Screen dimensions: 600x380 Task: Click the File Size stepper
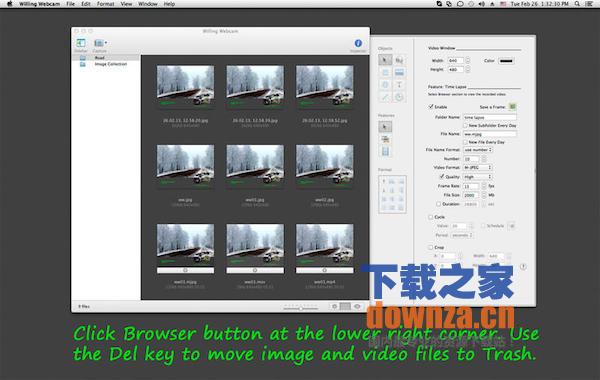484,195
